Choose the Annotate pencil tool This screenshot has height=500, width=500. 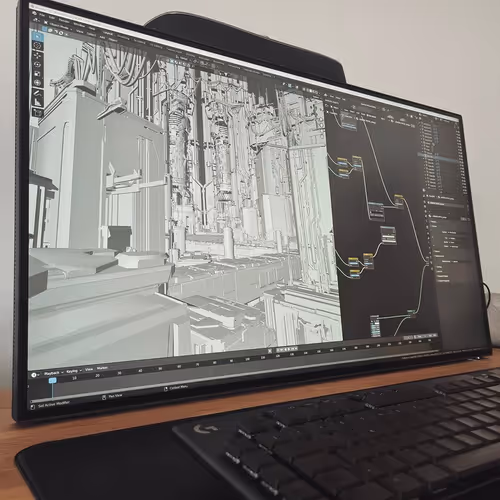[x=38, y=93]
